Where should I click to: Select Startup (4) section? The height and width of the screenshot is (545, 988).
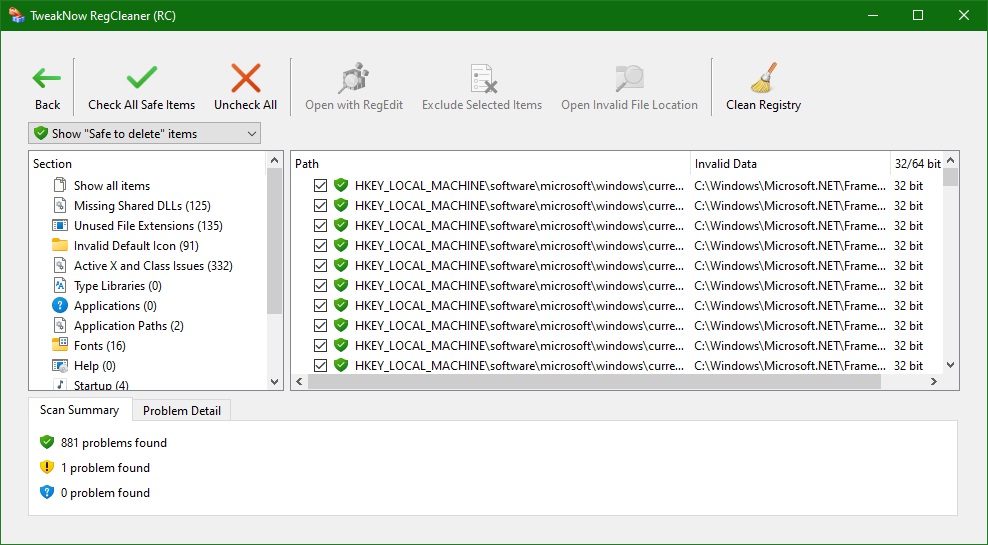tap(101, 385)
